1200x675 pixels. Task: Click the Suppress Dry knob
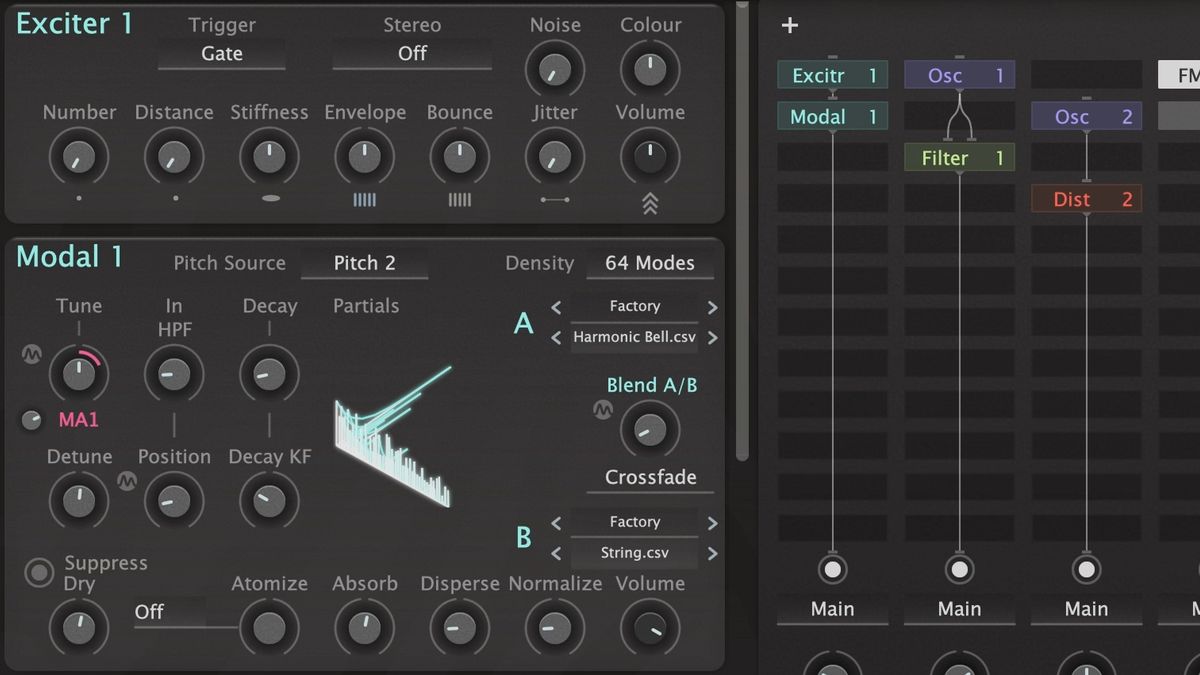point(79,628)
